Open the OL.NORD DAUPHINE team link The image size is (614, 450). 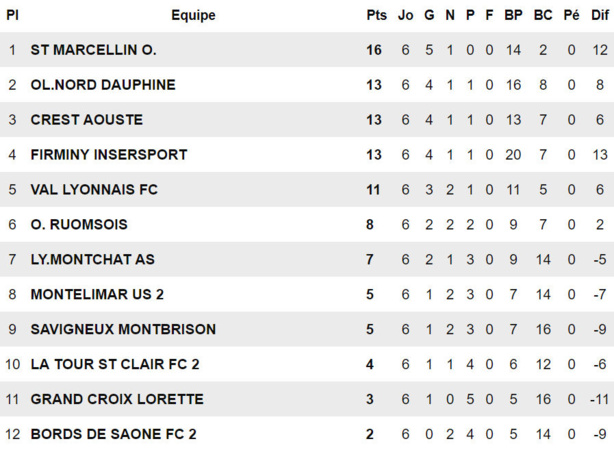tap(103, 85)
